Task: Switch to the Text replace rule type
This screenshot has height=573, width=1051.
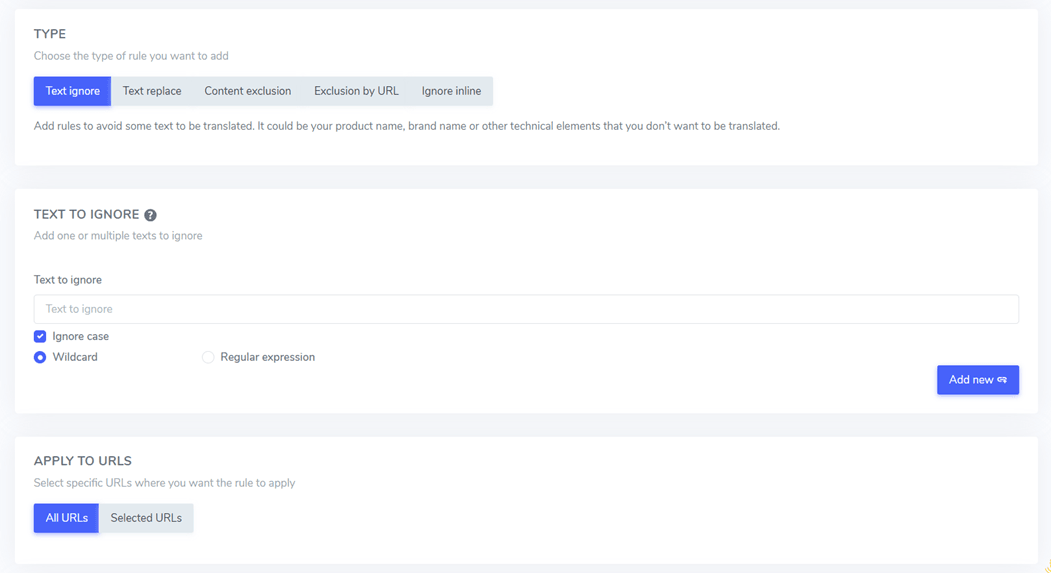Action: 152,91
